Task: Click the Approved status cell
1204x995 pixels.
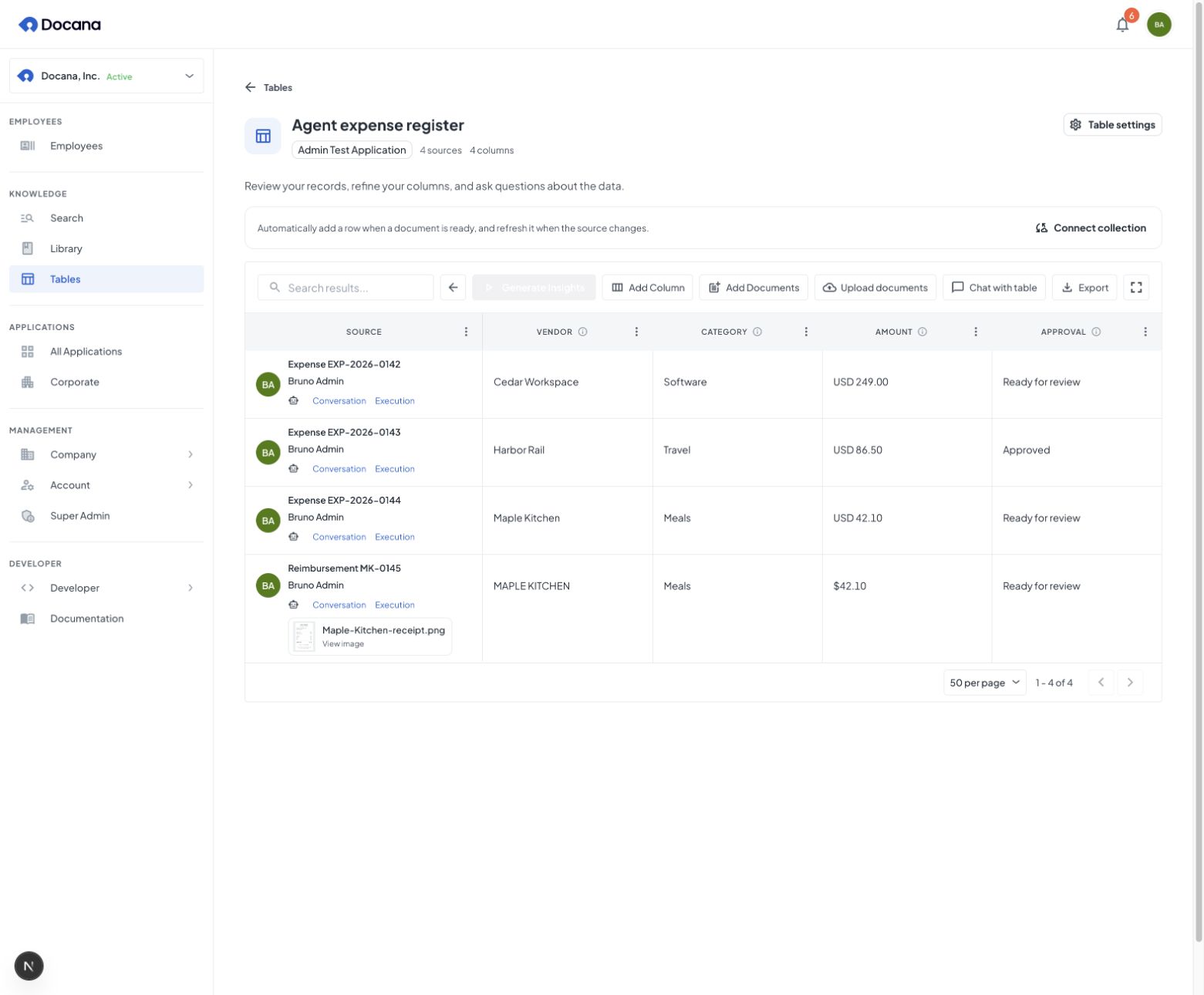Action: [1077, 453]
